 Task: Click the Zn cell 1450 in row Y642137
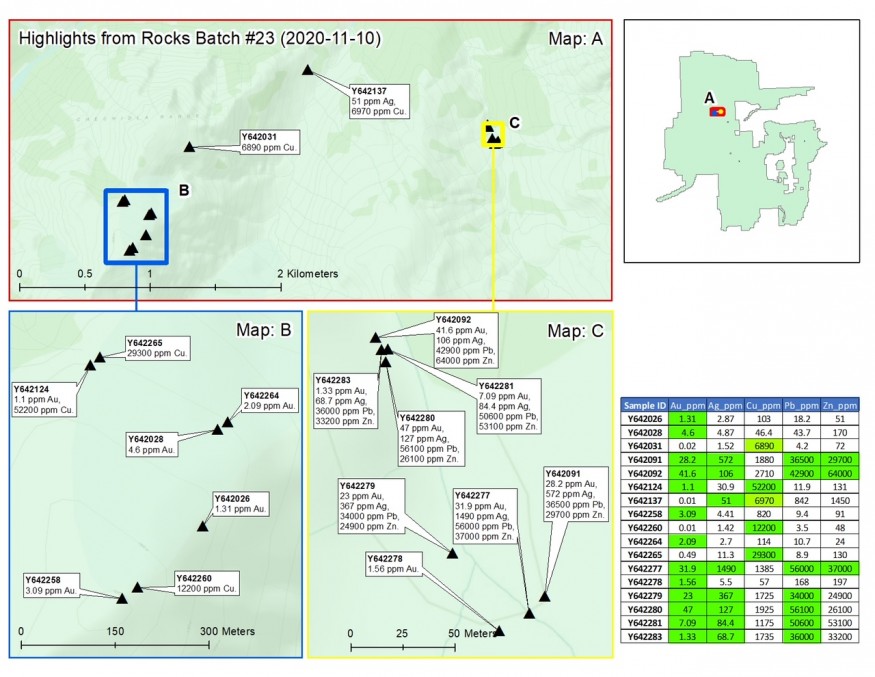(840, 501)
